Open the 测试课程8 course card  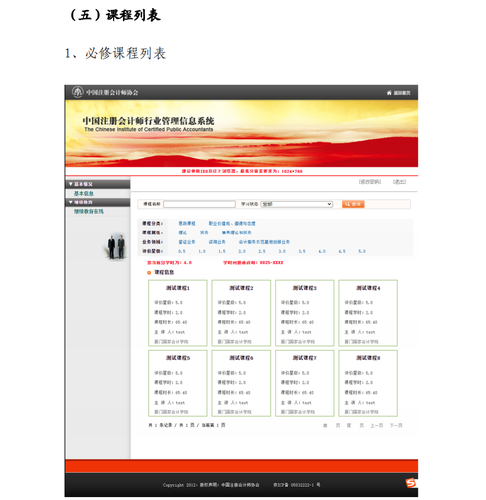[x=368, y=383]
